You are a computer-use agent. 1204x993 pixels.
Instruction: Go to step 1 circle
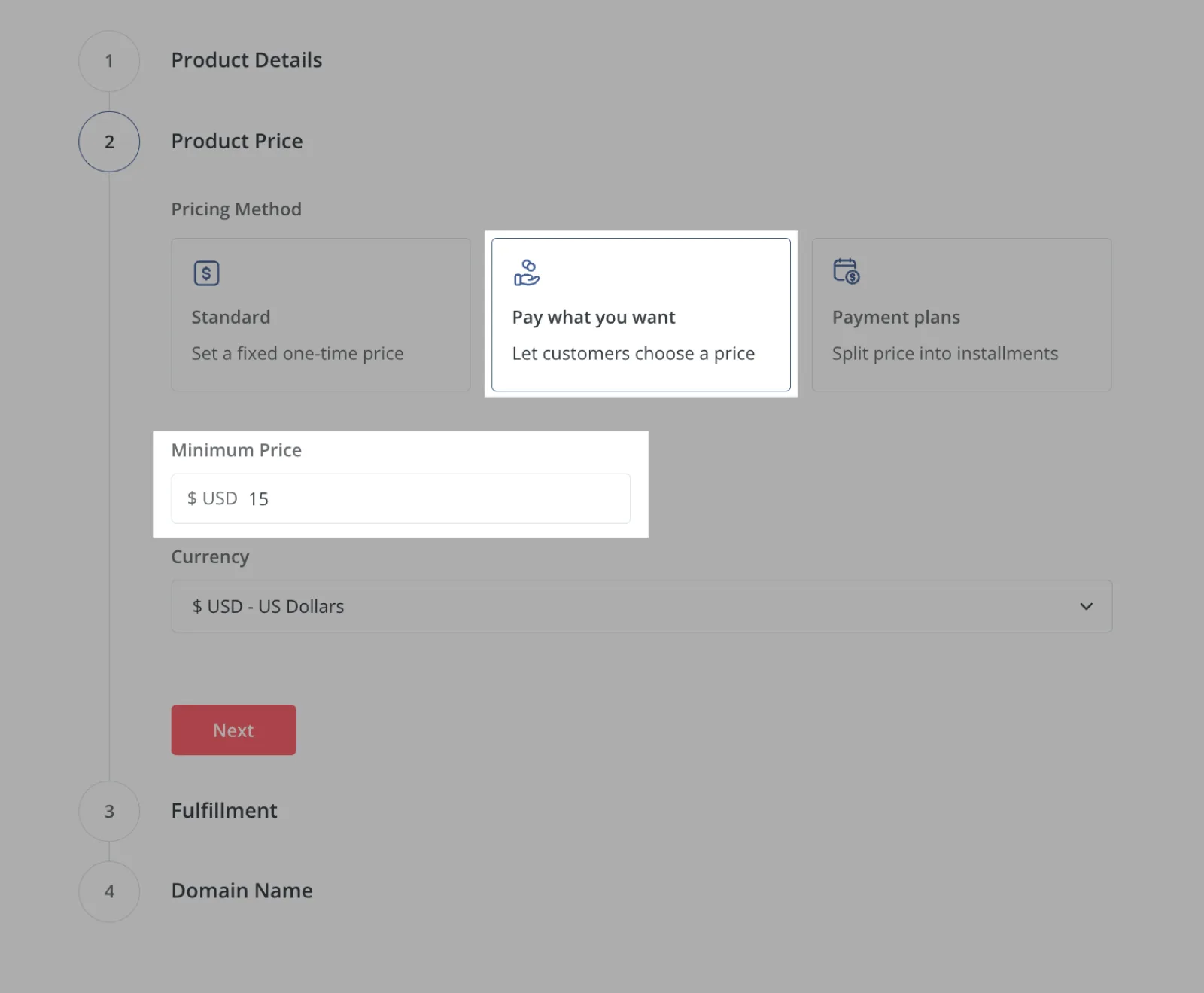pos(109,61)
